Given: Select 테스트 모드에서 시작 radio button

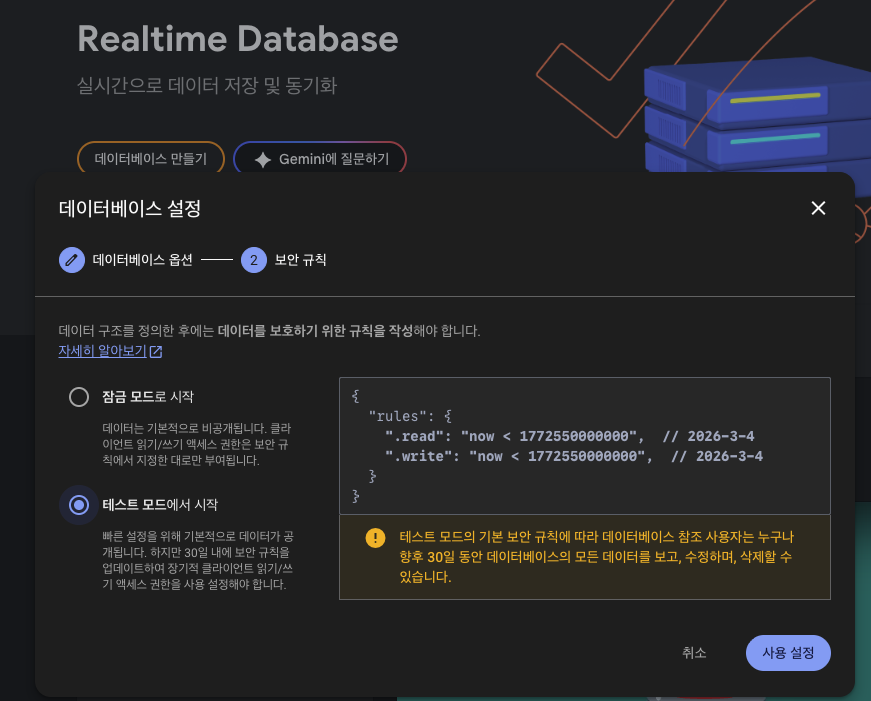Looking at the screenshot, I should tap(79, 505).
